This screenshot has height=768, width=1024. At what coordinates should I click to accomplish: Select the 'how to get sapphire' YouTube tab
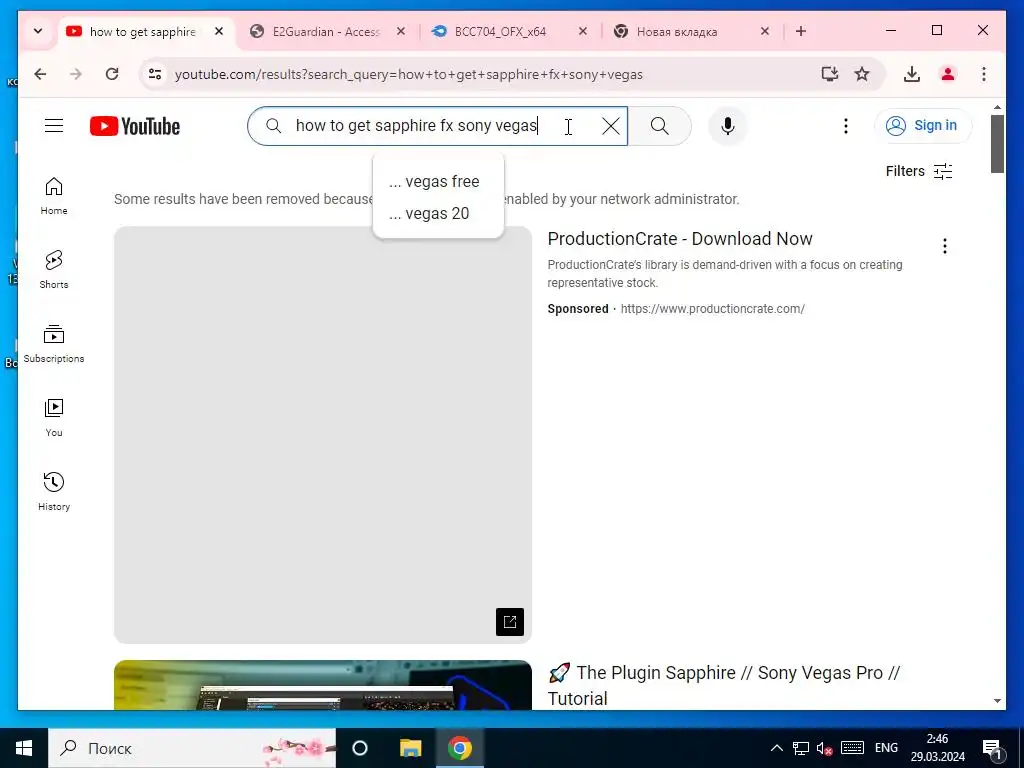point(142,31)
